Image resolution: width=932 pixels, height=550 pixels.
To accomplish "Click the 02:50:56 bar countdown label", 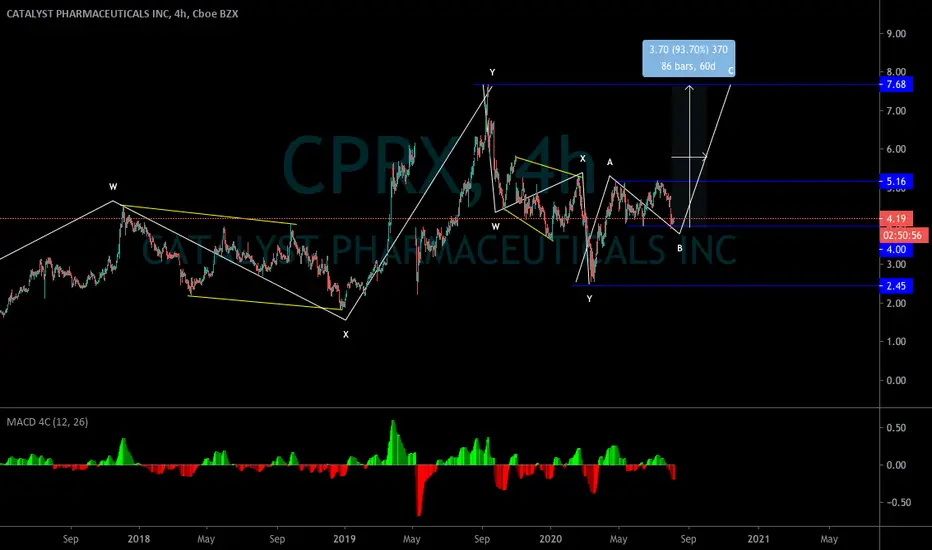I will point(902,235).
